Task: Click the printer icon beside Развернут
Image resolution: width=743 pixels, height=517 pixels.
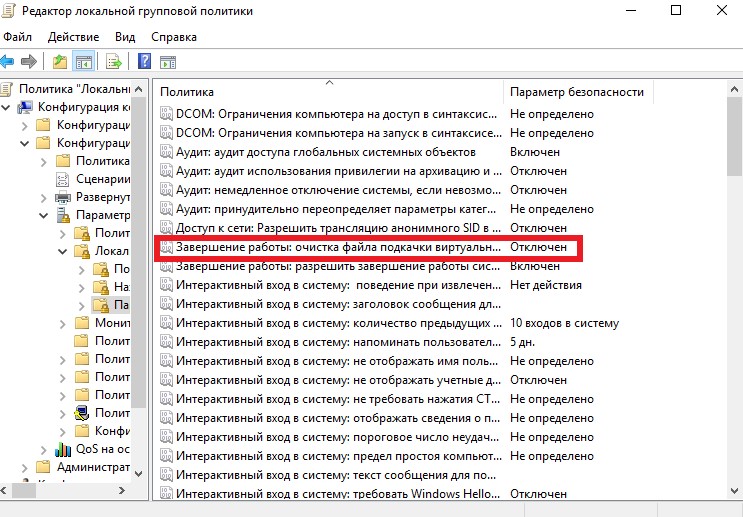Action: click(x=63, y=197)
